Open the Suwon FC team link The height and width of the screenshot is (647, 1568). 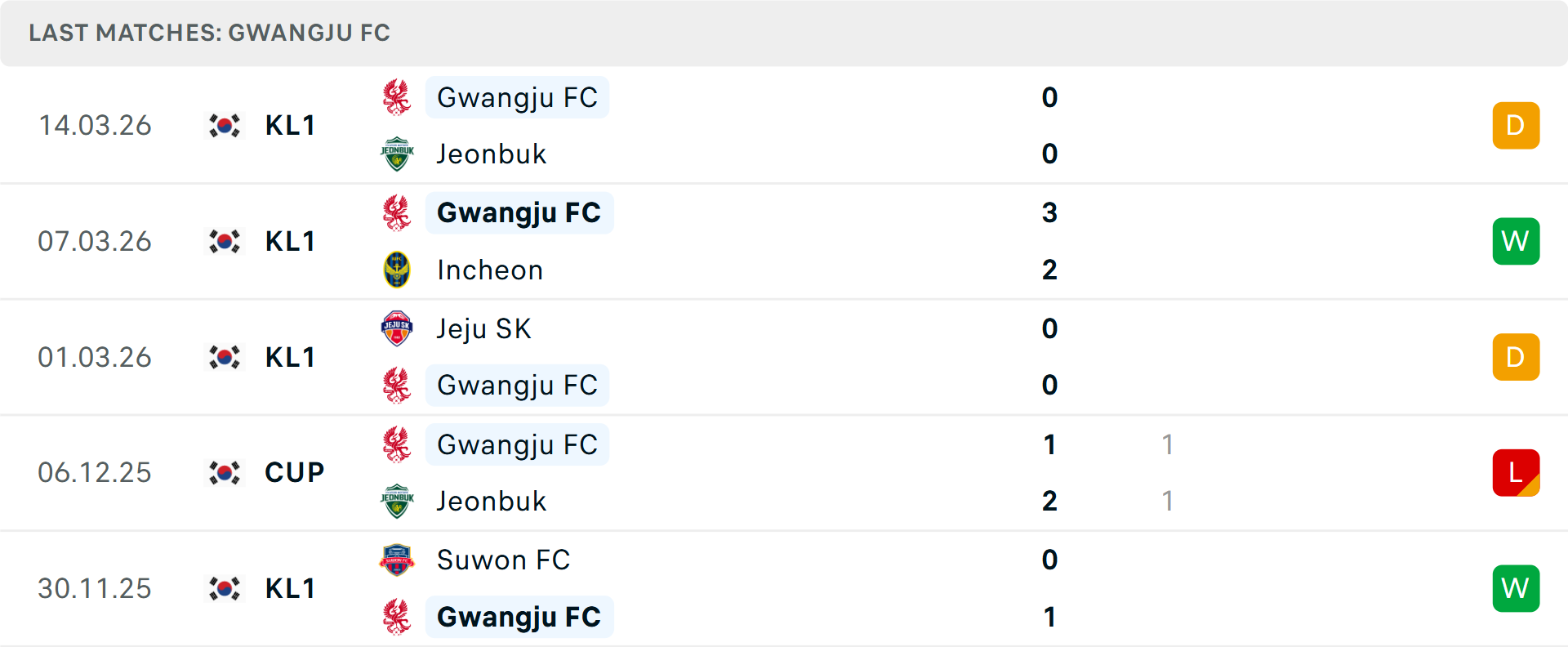coord(503,560)
